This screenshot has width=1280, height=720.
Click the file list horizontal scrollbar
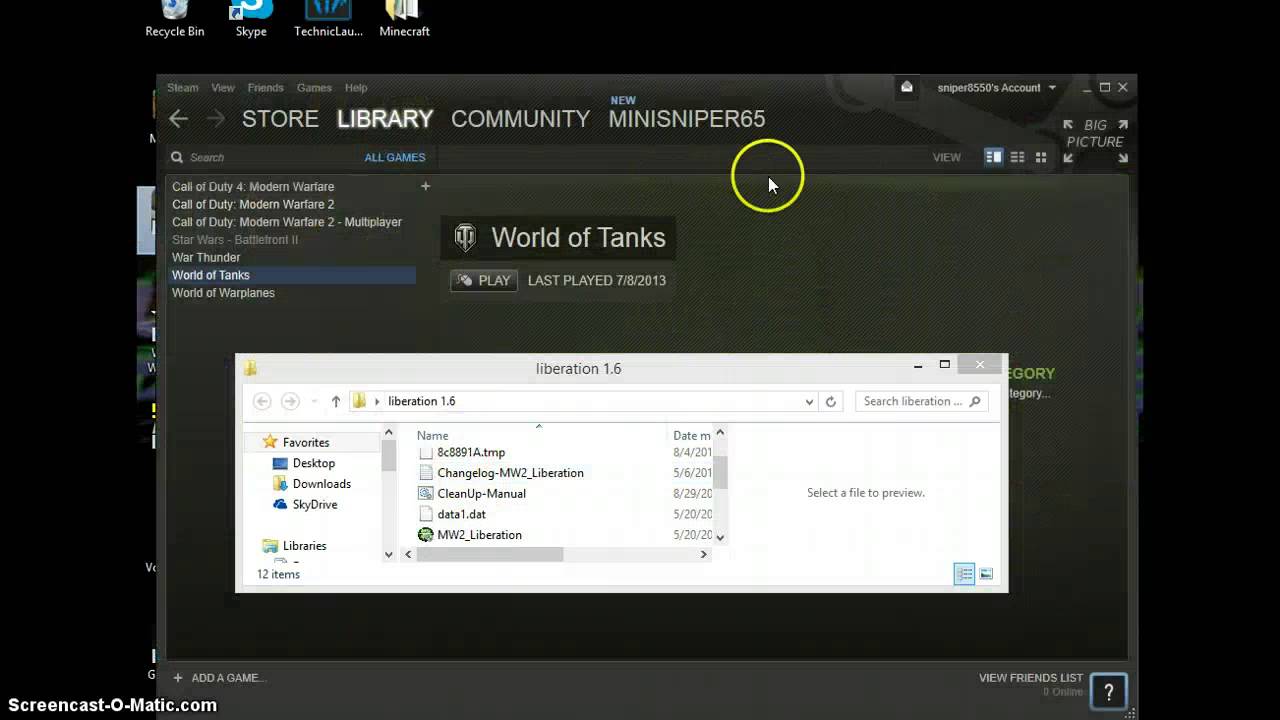pos(490,554)
